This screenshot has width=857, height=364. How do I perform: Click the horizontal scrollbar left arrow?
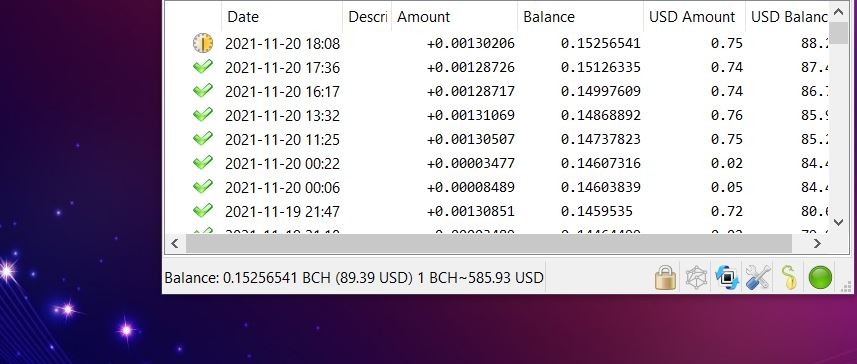(175, 244)
